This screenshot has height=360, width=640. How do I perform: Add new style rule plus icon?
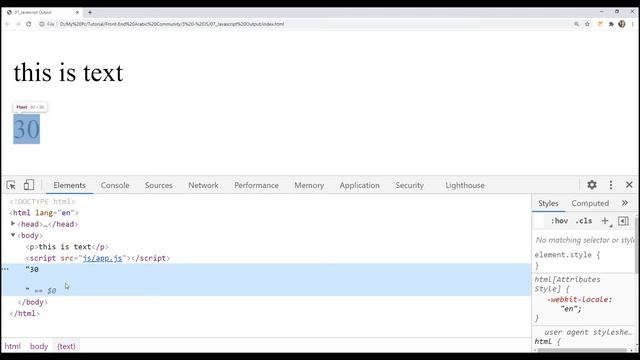tap(605, 221)
